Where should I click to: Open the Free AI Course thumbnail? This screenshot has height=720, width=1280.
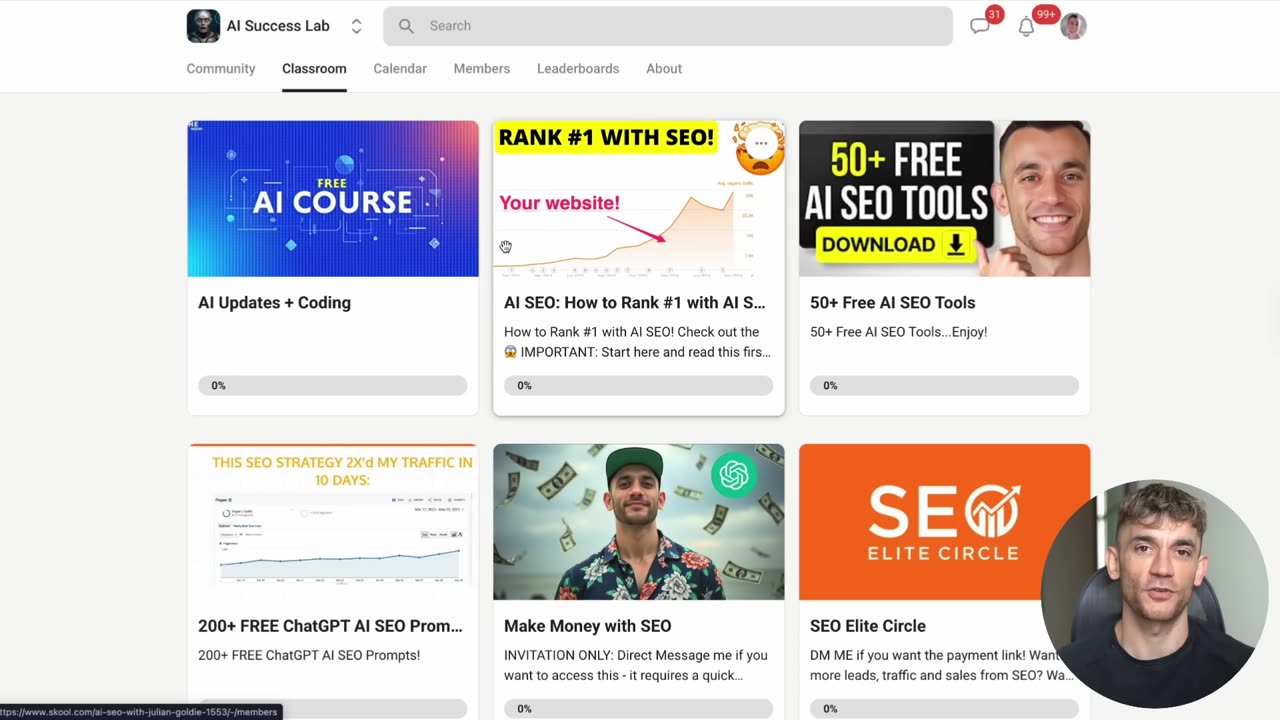[x=333, y=199]
